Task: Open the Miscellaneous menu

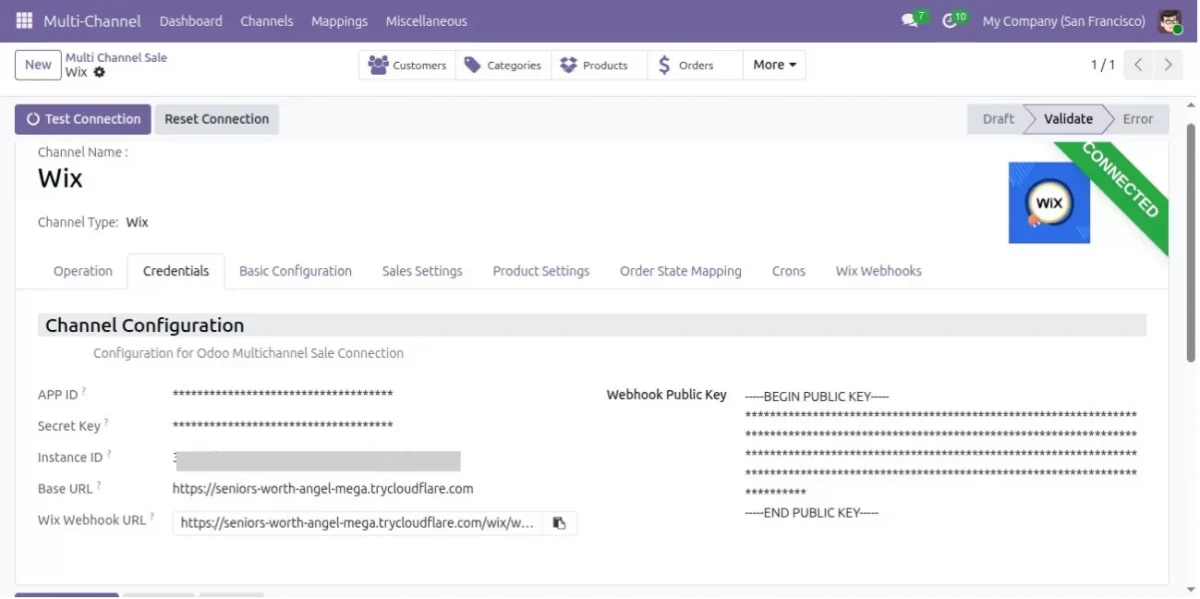Action: click(426, 21)
